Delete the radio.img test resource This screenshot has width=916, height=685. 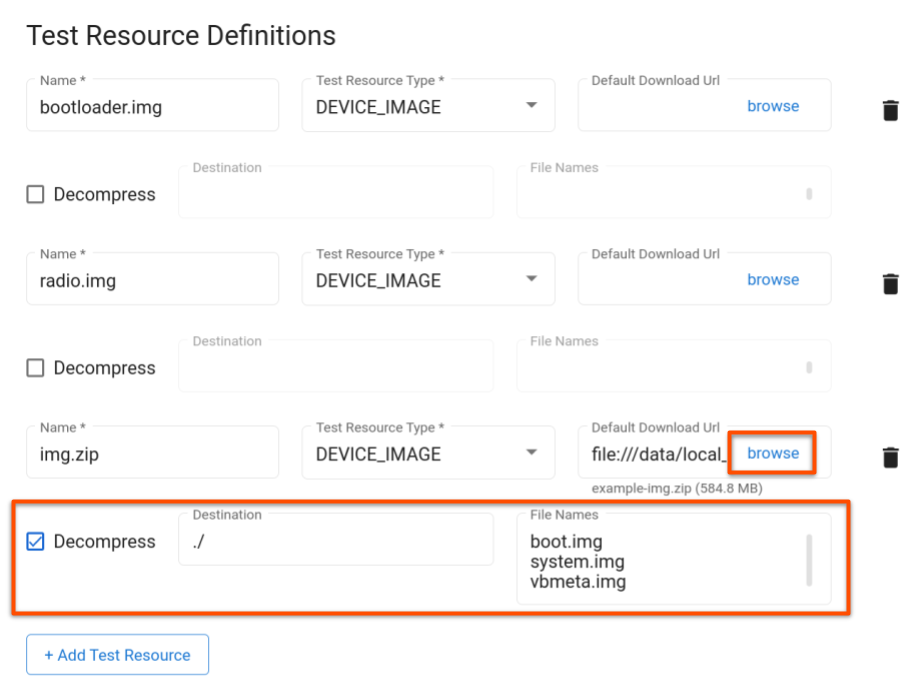pyautogui.click(x=890, y=284)
